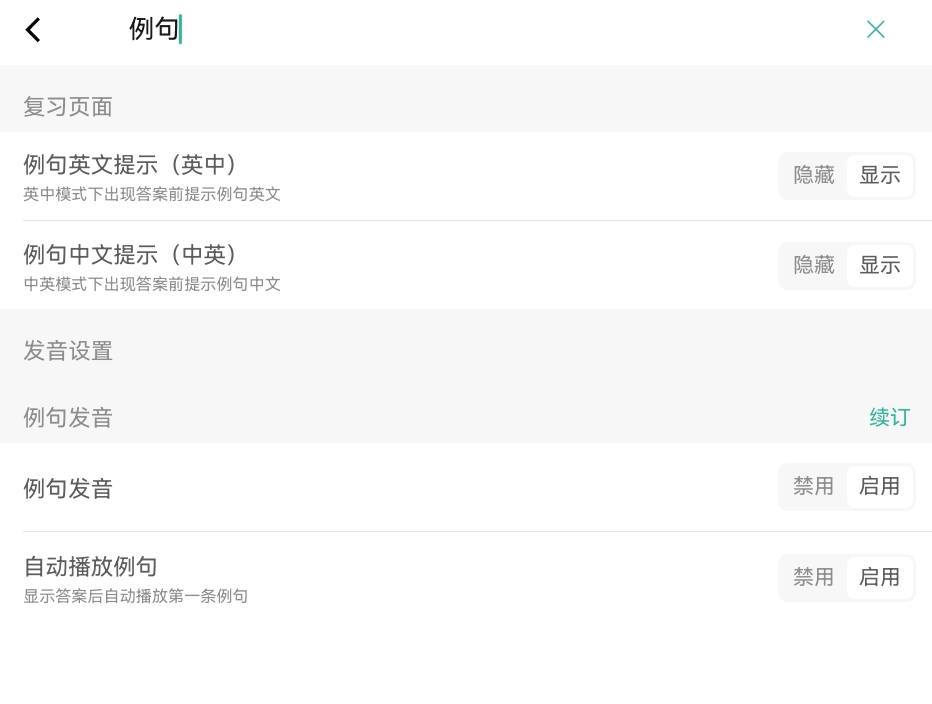Choose 禁用 for 自动播放例句

click(813, 578)
